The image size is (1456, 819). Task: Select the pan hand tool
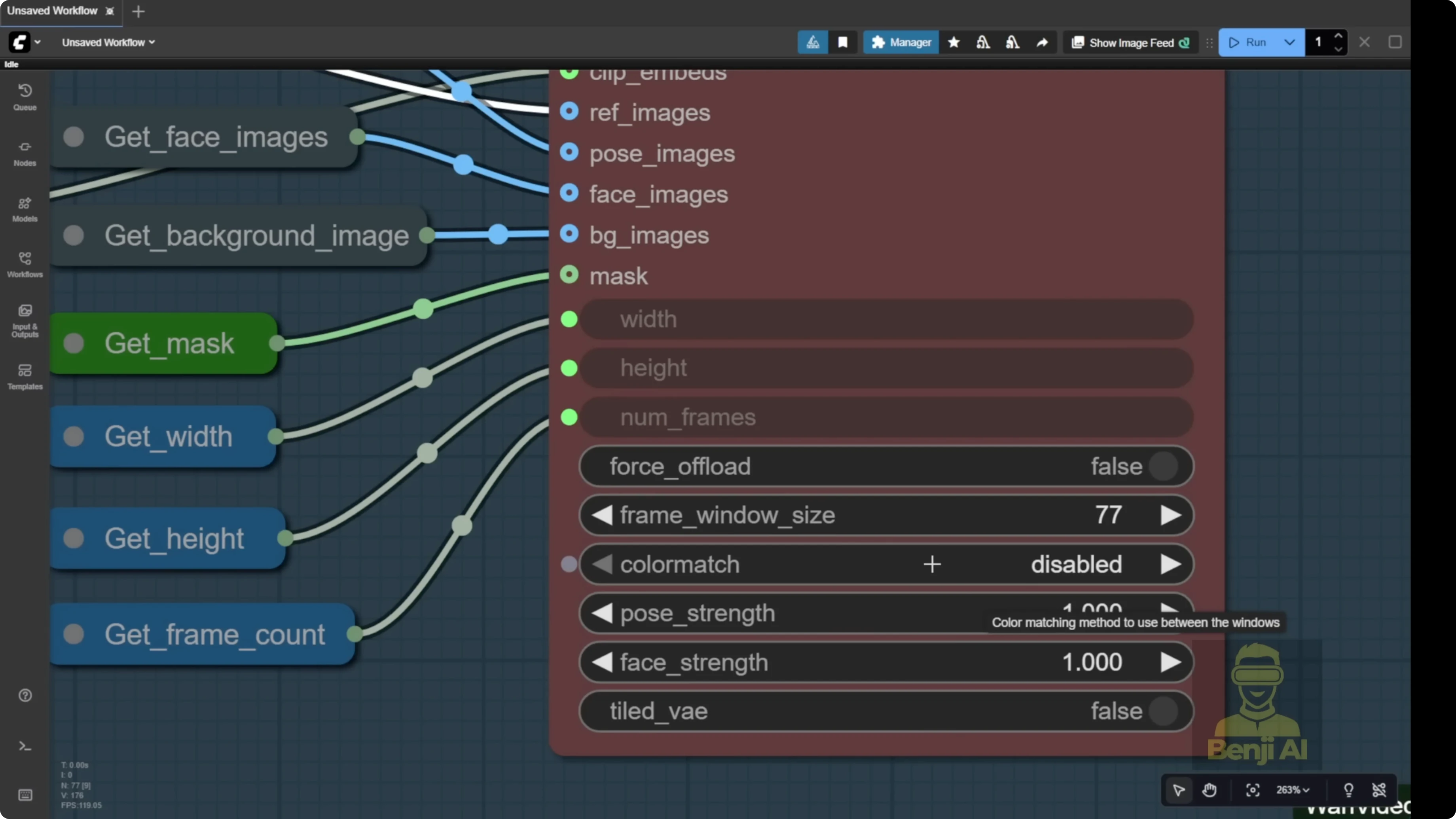(1210, 790)
